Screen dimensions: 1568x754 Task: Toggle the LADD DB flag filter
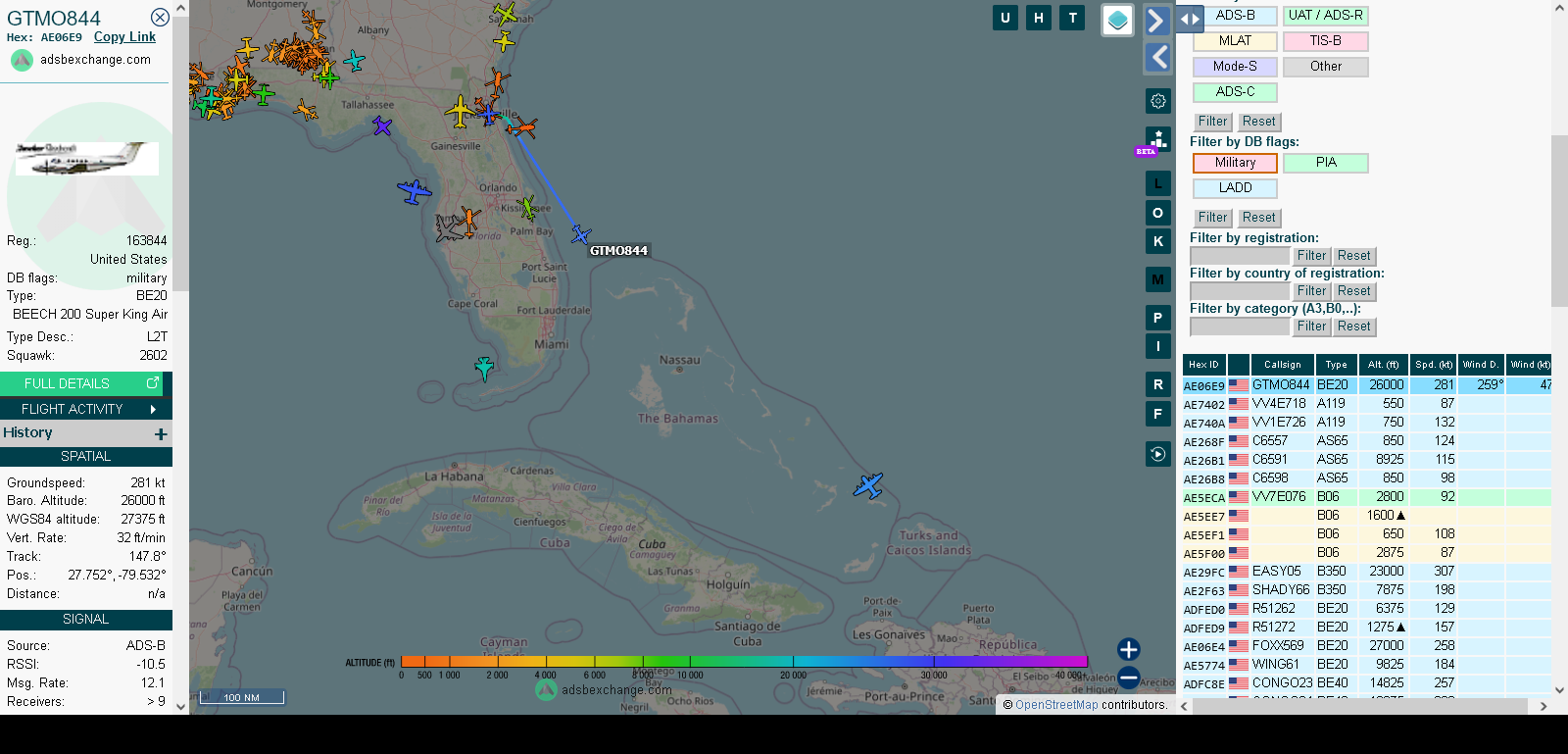pyautogui.click(x=1235, y=188)
